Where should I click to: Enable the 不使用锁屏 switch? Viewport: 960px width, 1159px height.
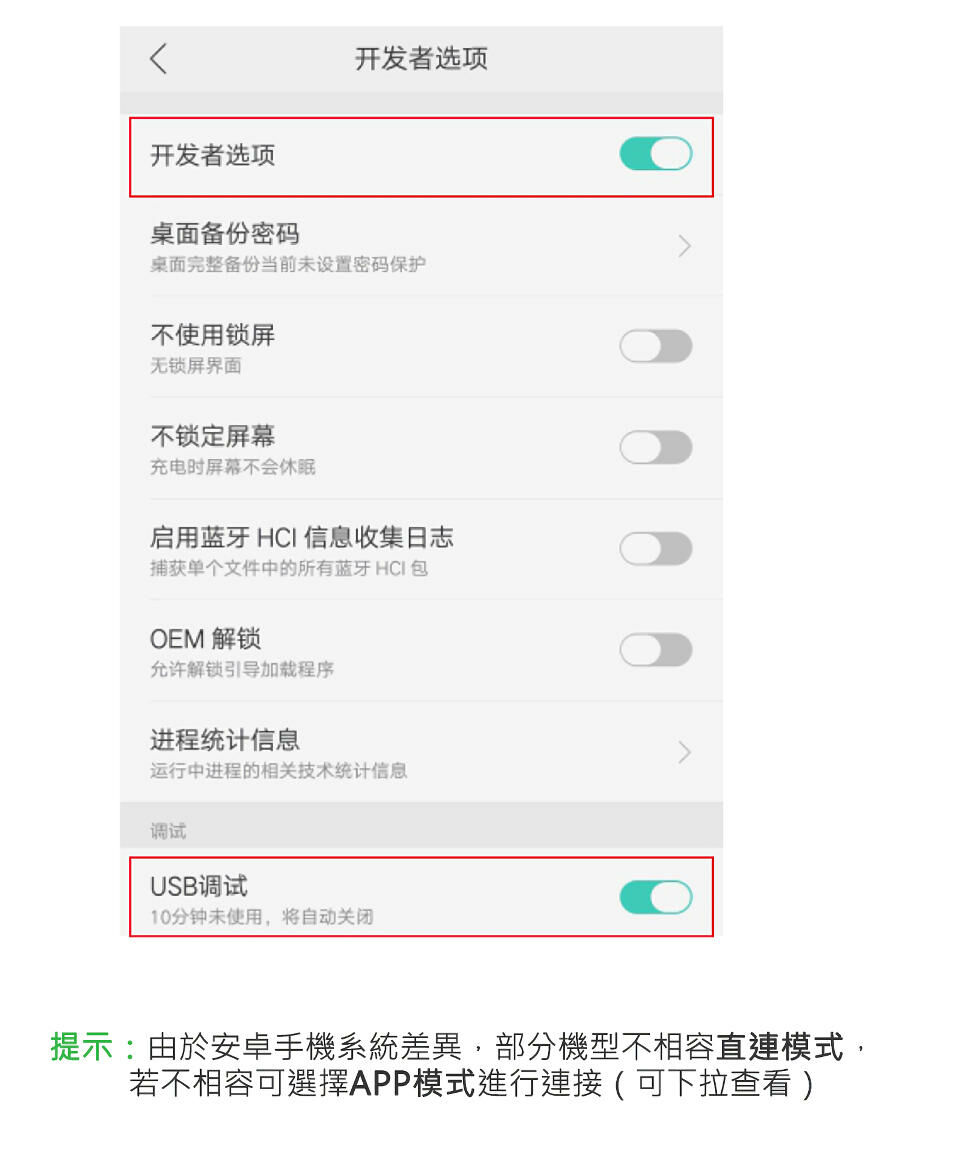coord(655,346)
